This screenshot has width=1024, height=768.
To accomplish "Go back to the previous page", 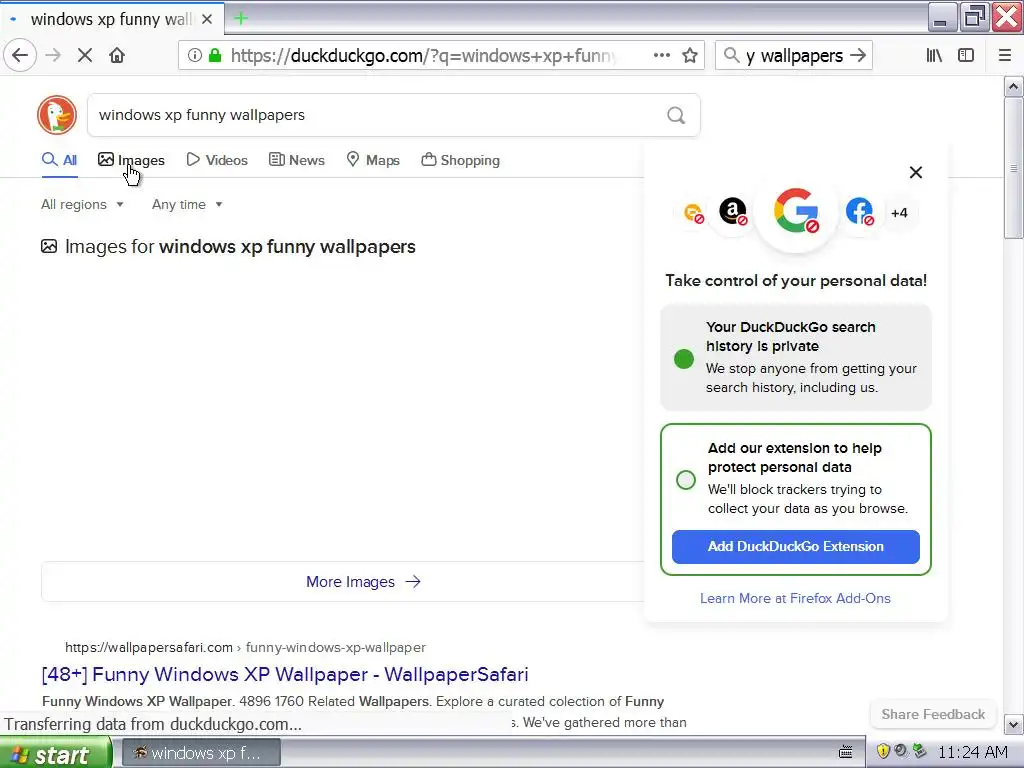I will (x=20, y=56).
